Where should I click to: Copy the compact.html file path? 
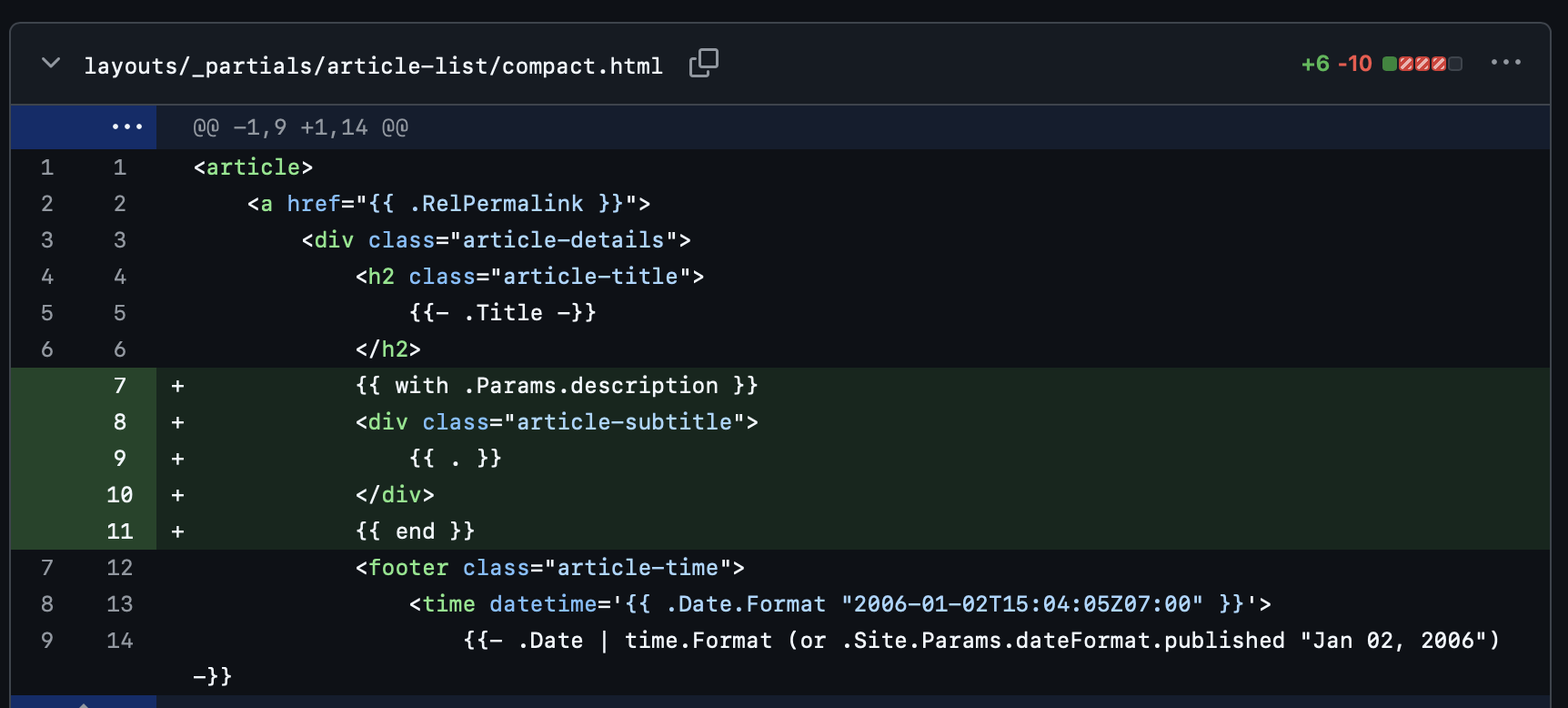[703, 64]
